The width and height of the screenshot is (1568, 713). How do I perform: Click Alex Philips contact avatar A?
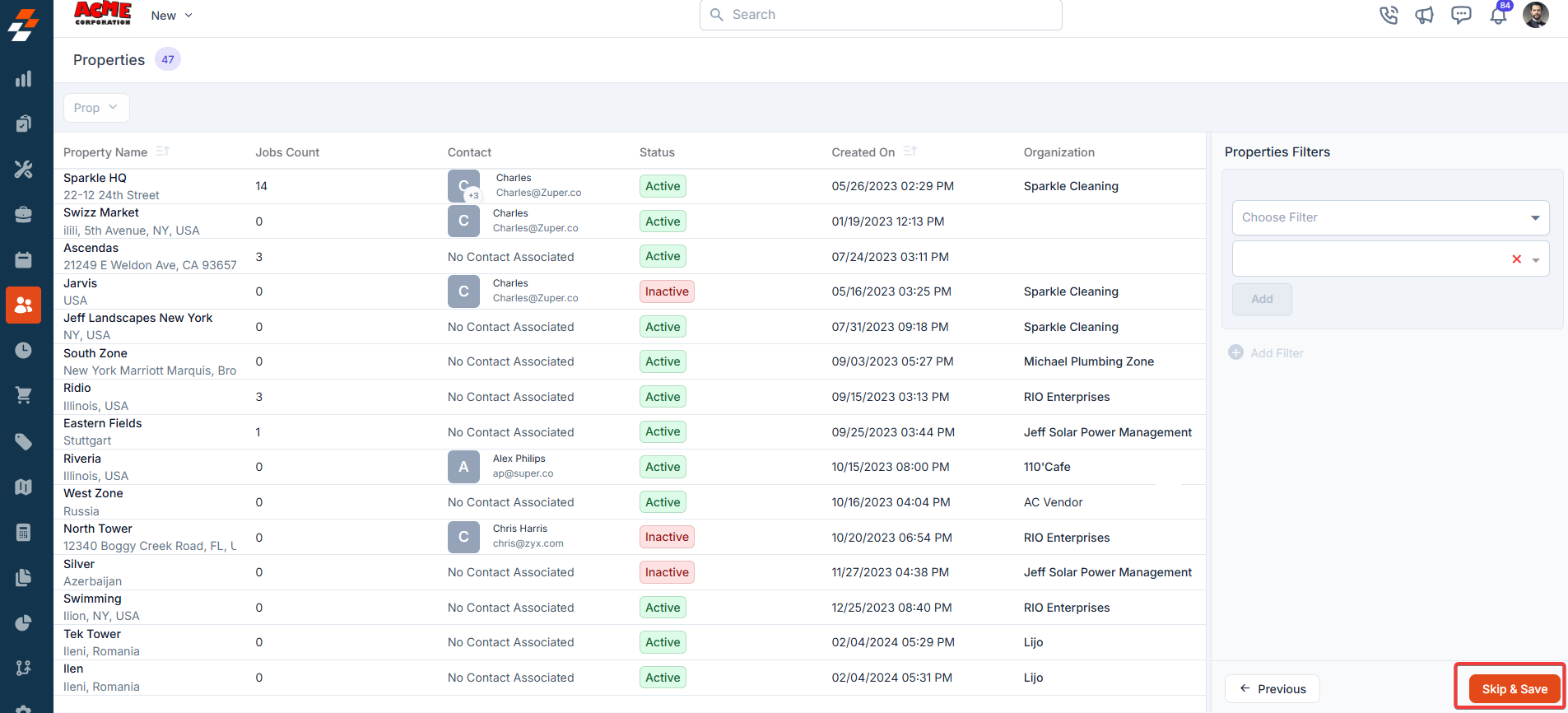(463, 467)
